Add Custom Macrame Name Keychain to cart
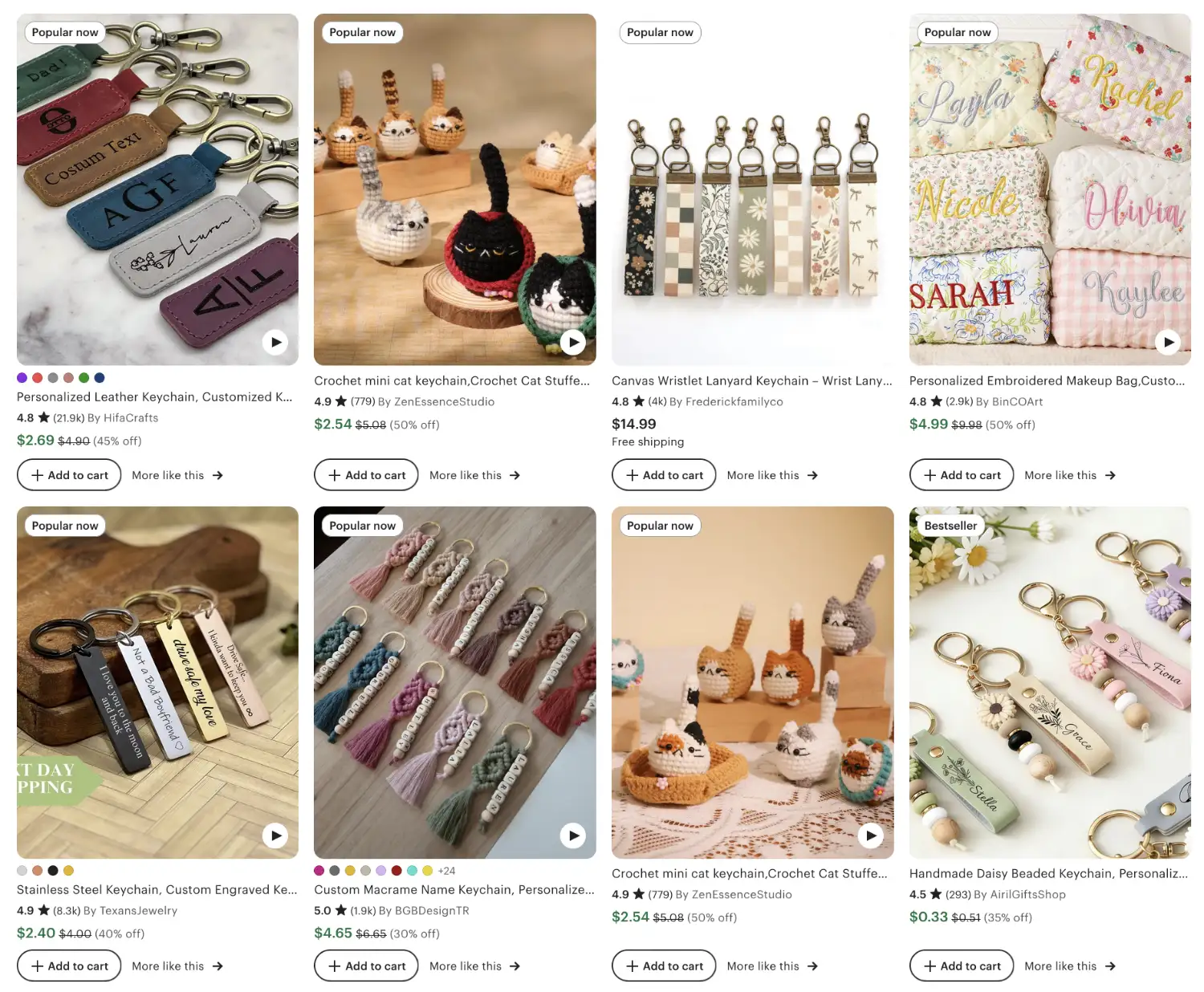 click(366, 966)
